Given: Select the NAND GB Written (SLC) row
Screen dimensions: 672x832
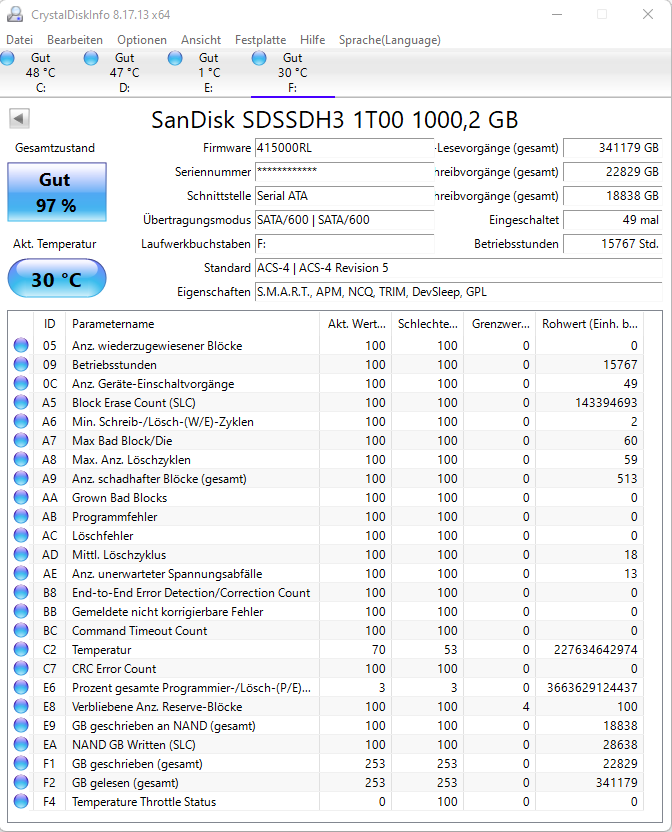Looking at the screenshot, I should tap(326, 744).
